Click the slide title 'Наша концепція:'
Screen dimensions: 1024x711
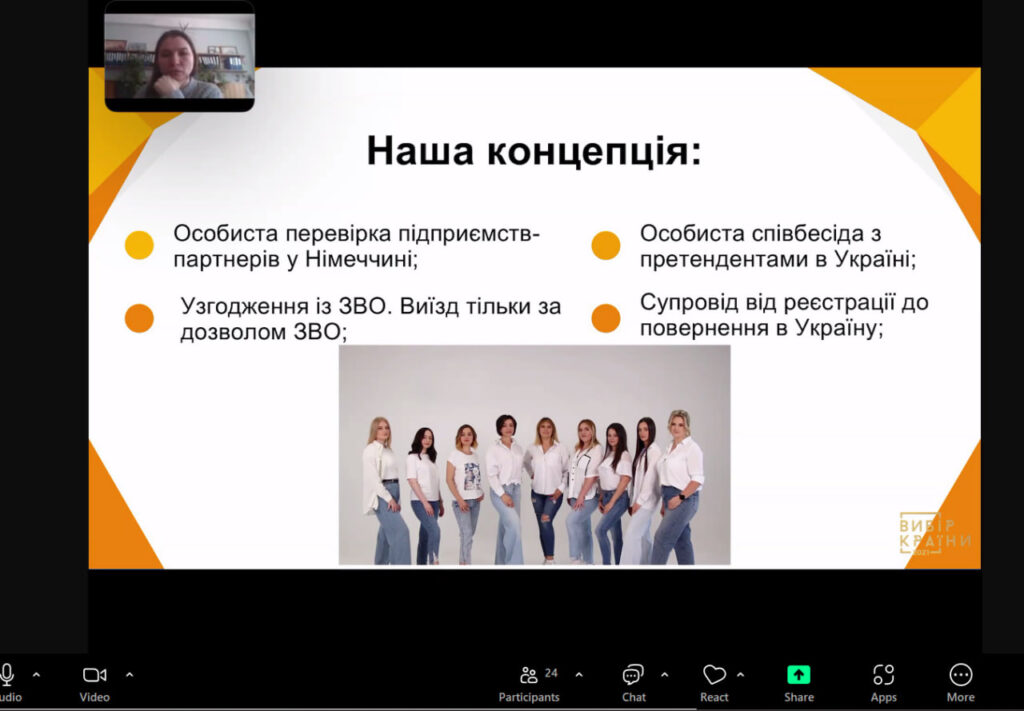(534, 151)
